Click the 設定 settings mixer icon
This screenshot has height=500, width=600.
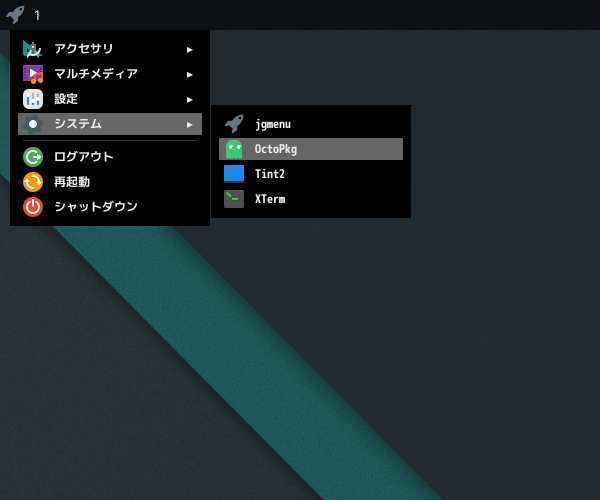tap(33, 99)
